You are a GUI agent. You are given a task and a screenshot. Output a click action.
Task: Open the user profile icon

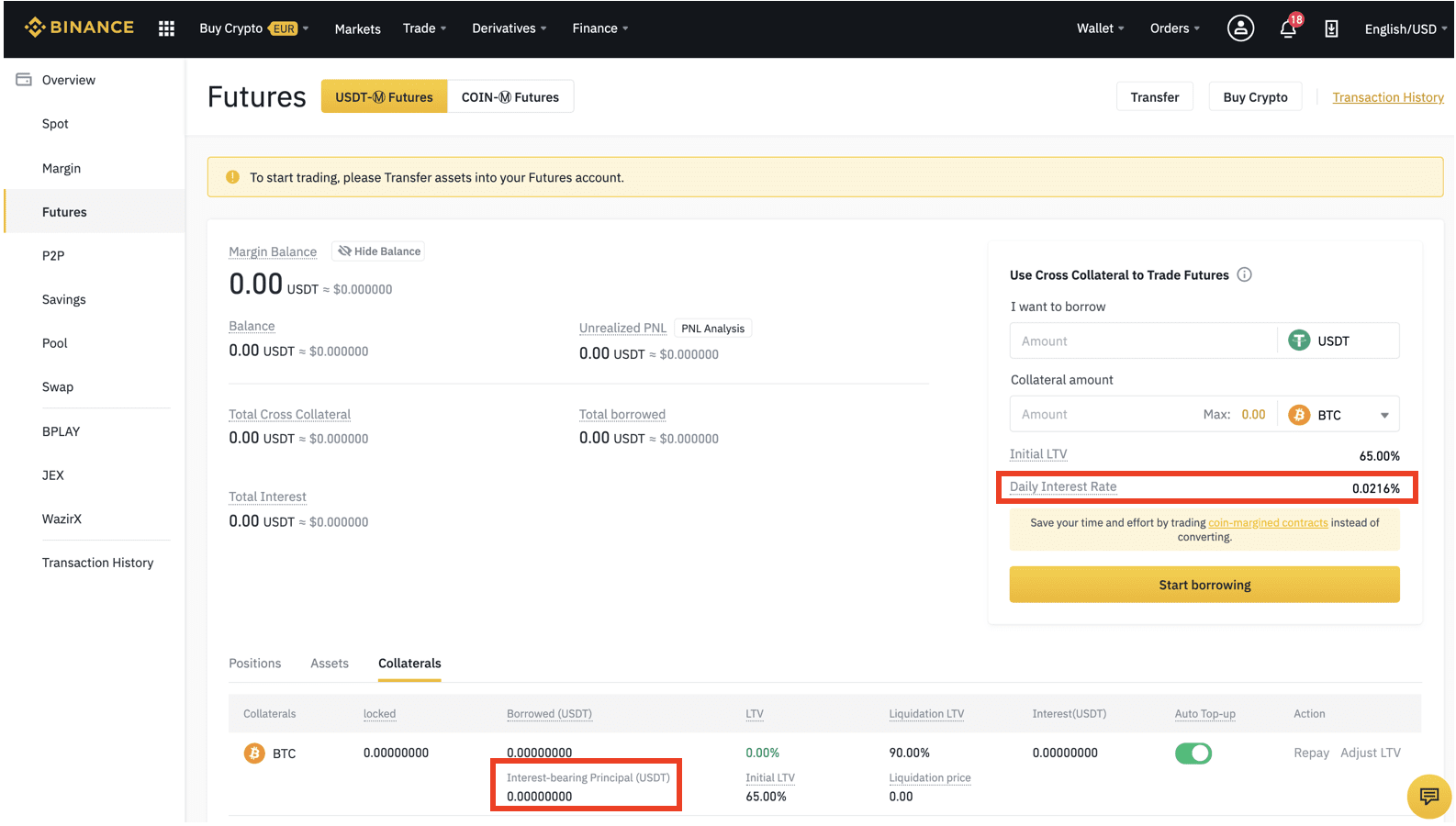(1240, 28)
